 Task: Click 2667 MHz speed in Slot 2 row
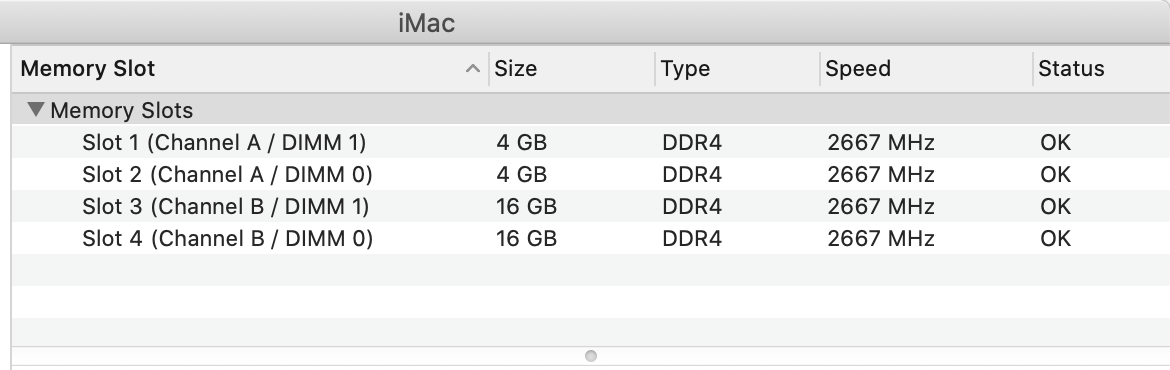[880, 174]
